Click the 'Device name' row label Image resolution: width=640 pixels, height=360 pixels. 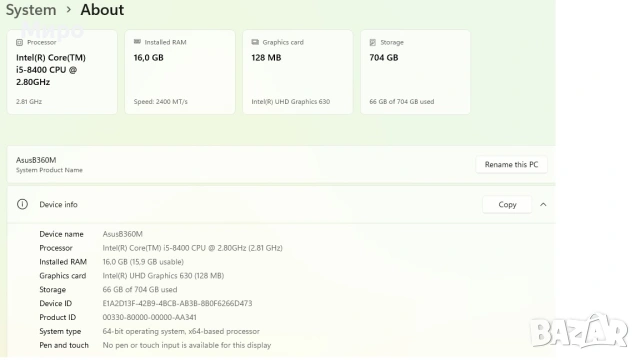click(x=61, y=234)
